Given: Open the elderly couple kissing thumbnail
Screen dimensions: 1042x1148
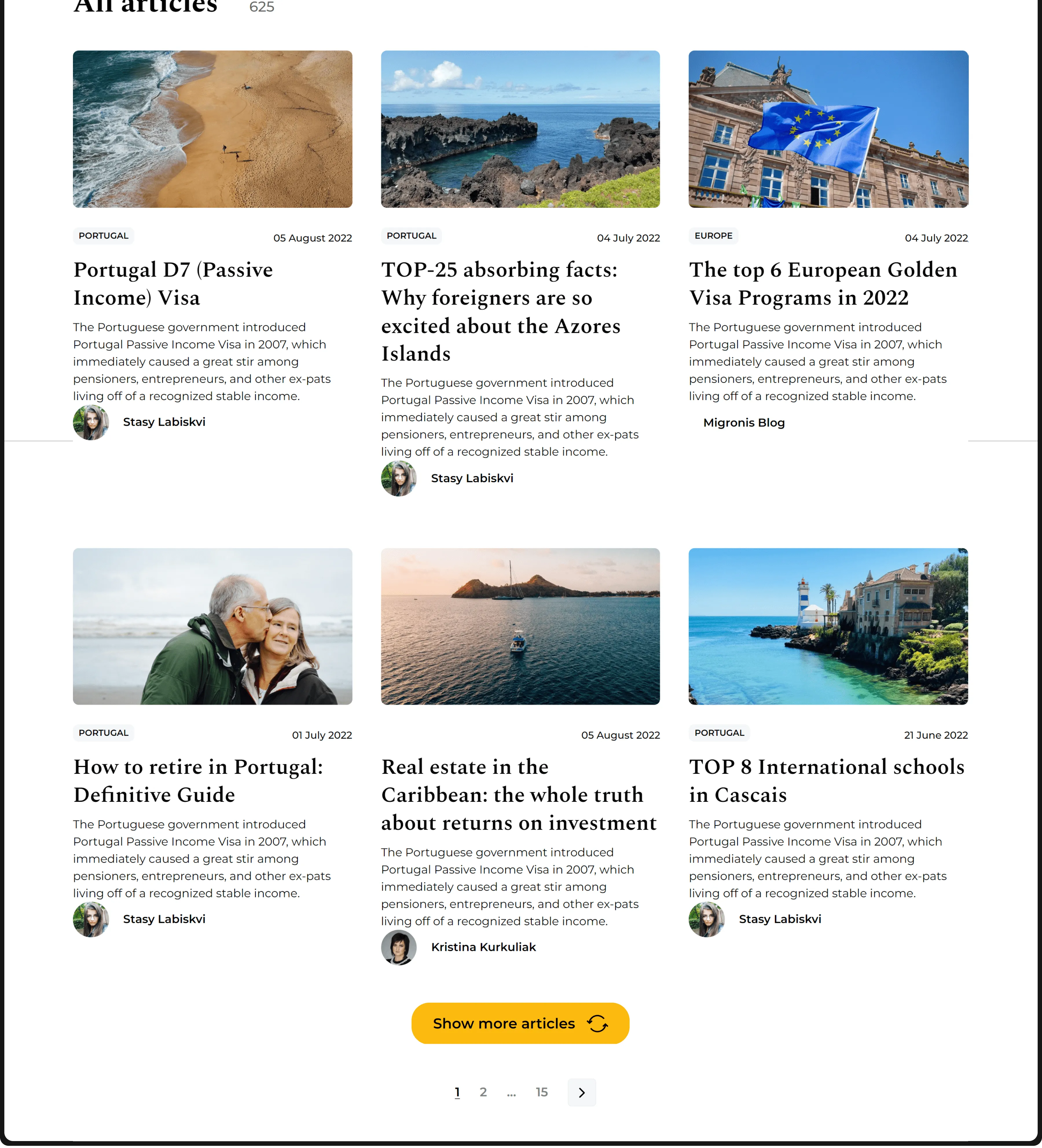Looking at the screenshot, I should point(212,626).
